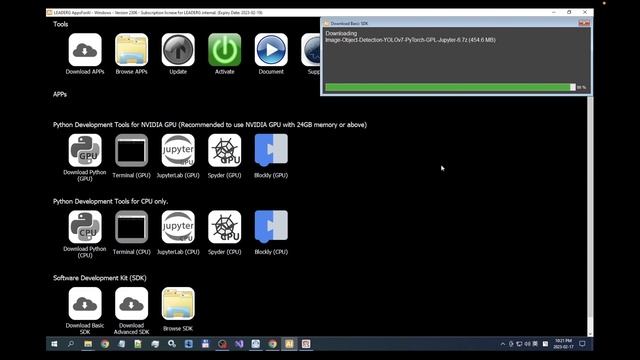Click Download Basic SDK icon

point(85,304)
